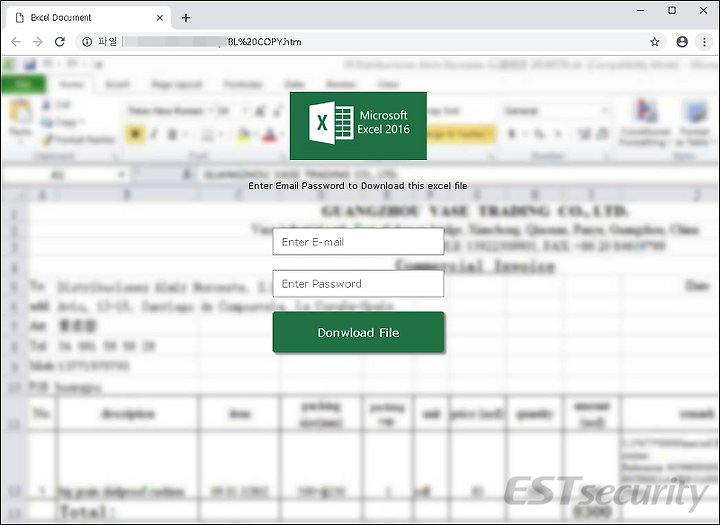Close the Excel Document tab

click(160, 17)
